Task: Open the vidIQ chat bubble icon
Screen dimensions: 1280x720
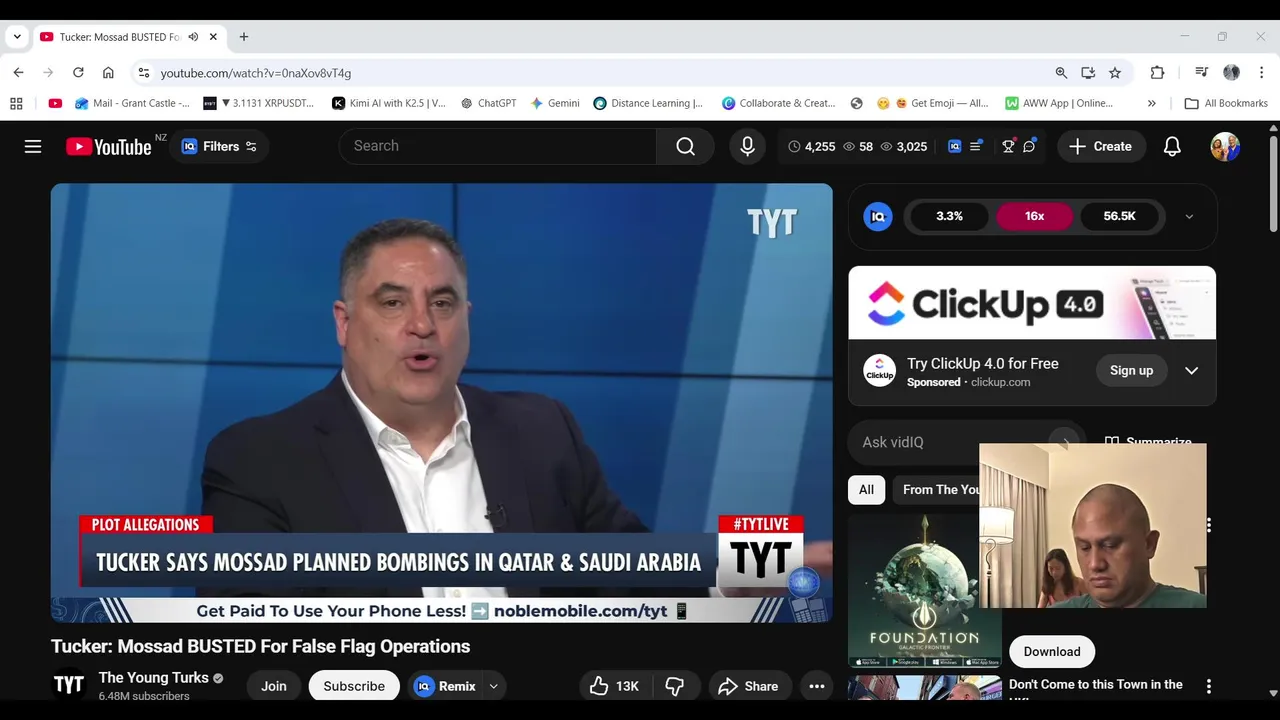Action: [1029, 146]
